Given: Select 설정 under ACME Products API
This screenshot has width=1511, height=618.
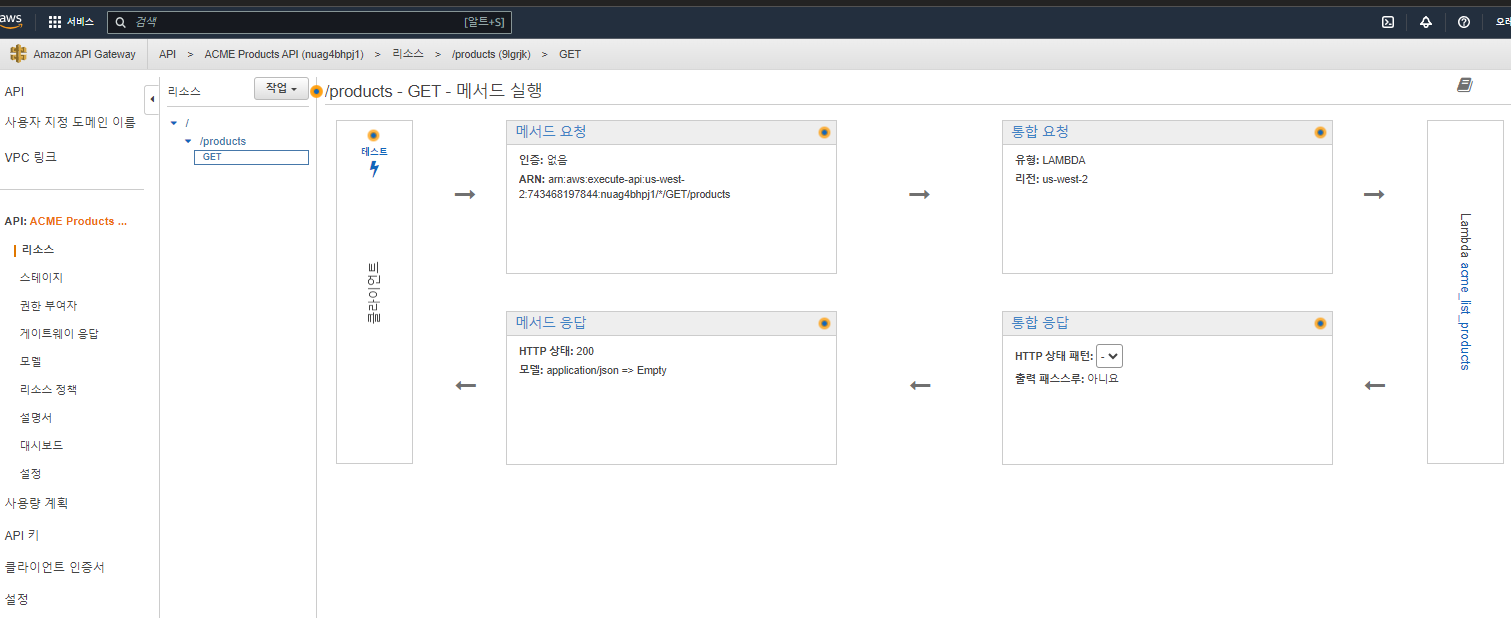Looking at the screenshot, I should click(x=31, y=473).
